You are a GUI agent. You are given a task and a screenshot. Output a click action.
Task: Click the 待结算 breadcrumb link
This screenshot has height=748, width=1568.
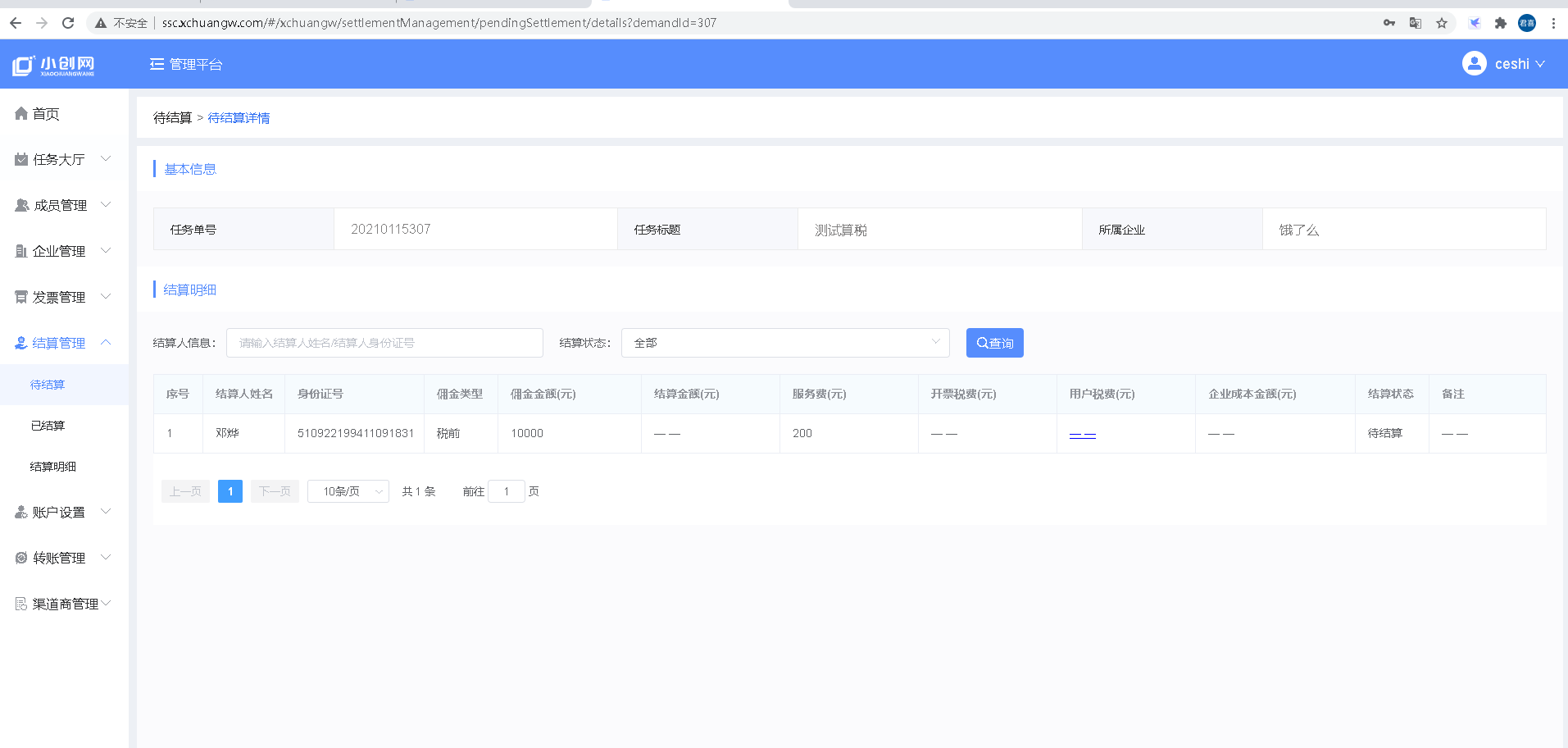(172, 118)
